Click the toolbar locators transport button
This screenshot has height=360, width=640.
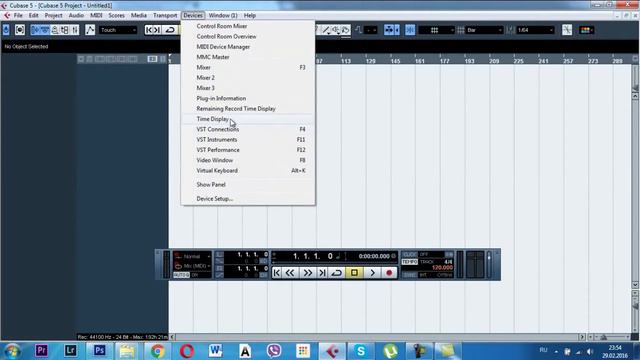(153, 30)
